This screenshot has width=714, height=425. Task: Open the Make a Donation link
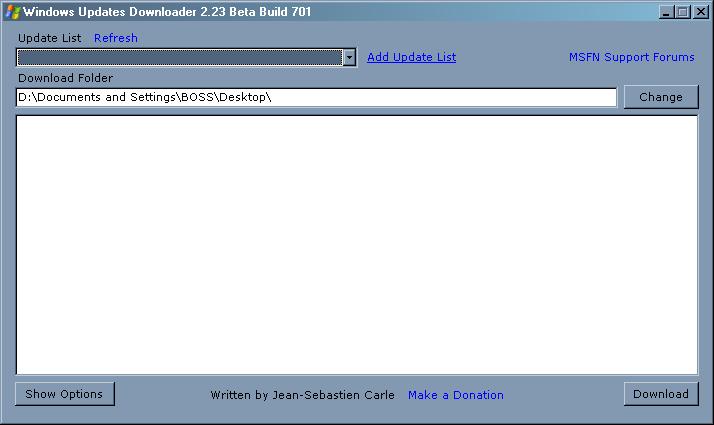click(x=455, y=395)
